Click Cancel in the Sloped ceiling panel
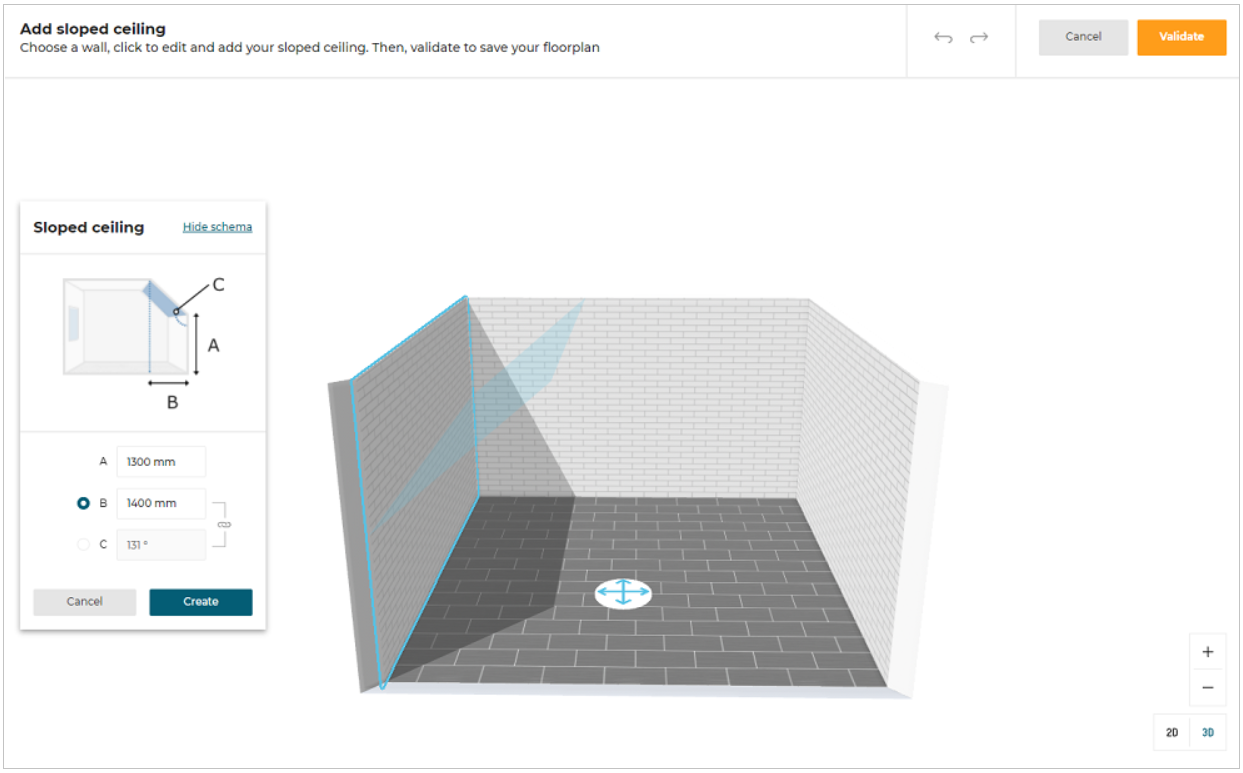This screenshot has height=773, width=1243. pos(85,602)
